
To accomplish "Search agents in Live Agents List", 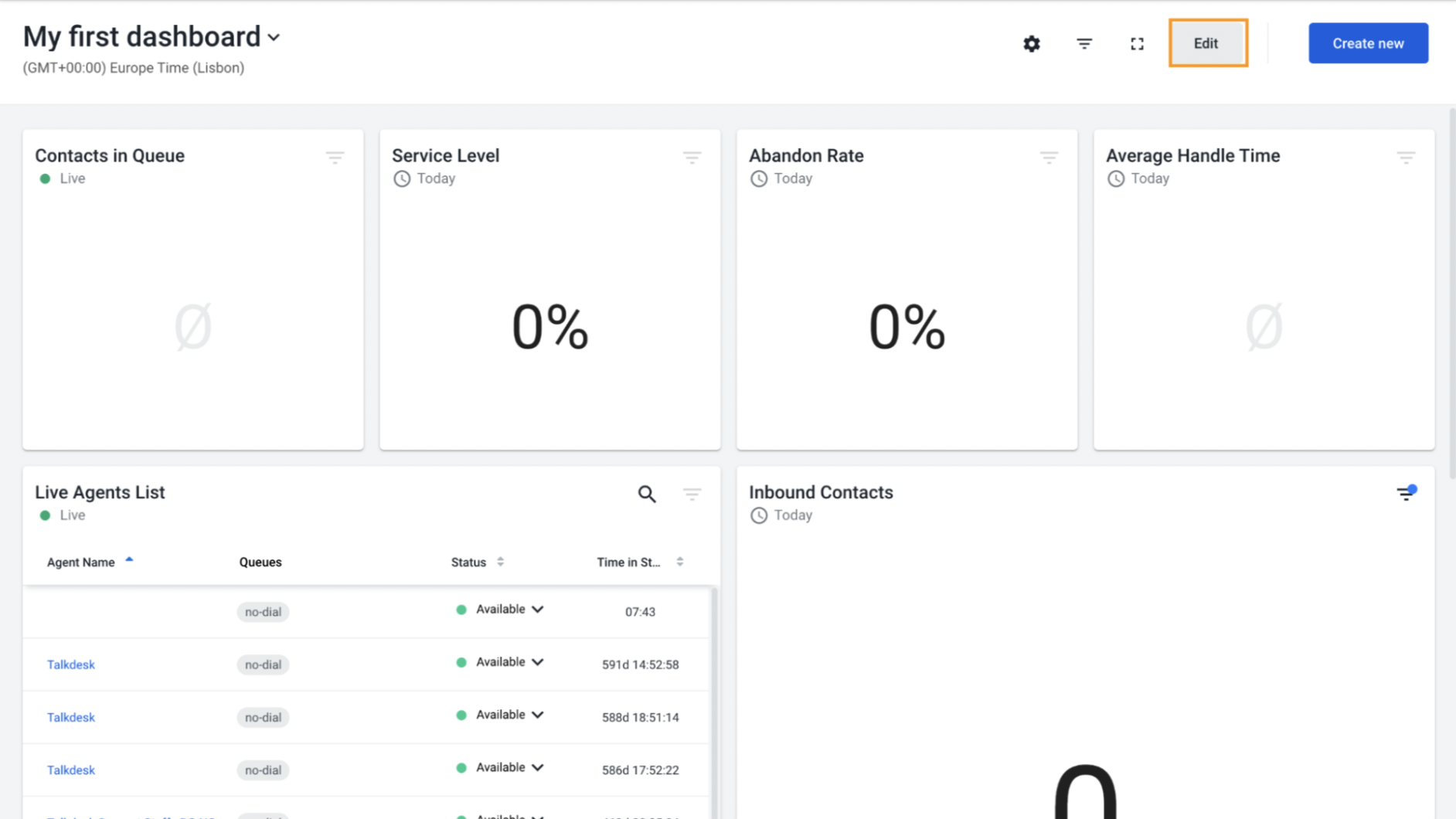I will coord(647,494).
